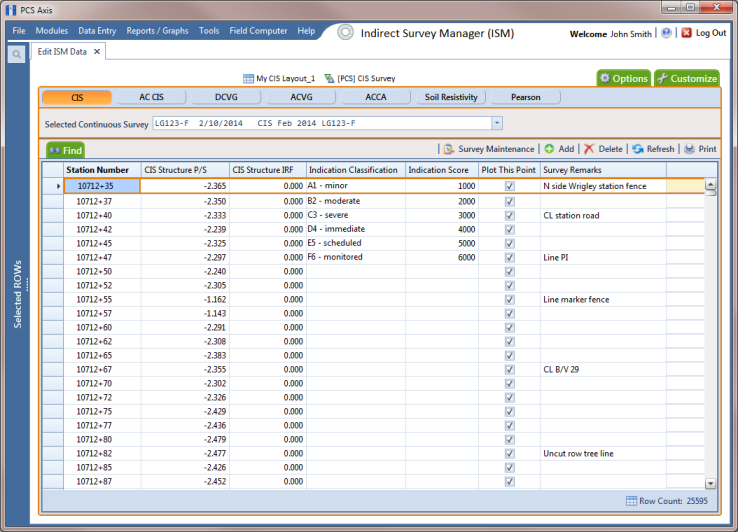The image size is (738, 532).
Task: Select the Indication Score cell 6000
Action: tap(441, 258)
